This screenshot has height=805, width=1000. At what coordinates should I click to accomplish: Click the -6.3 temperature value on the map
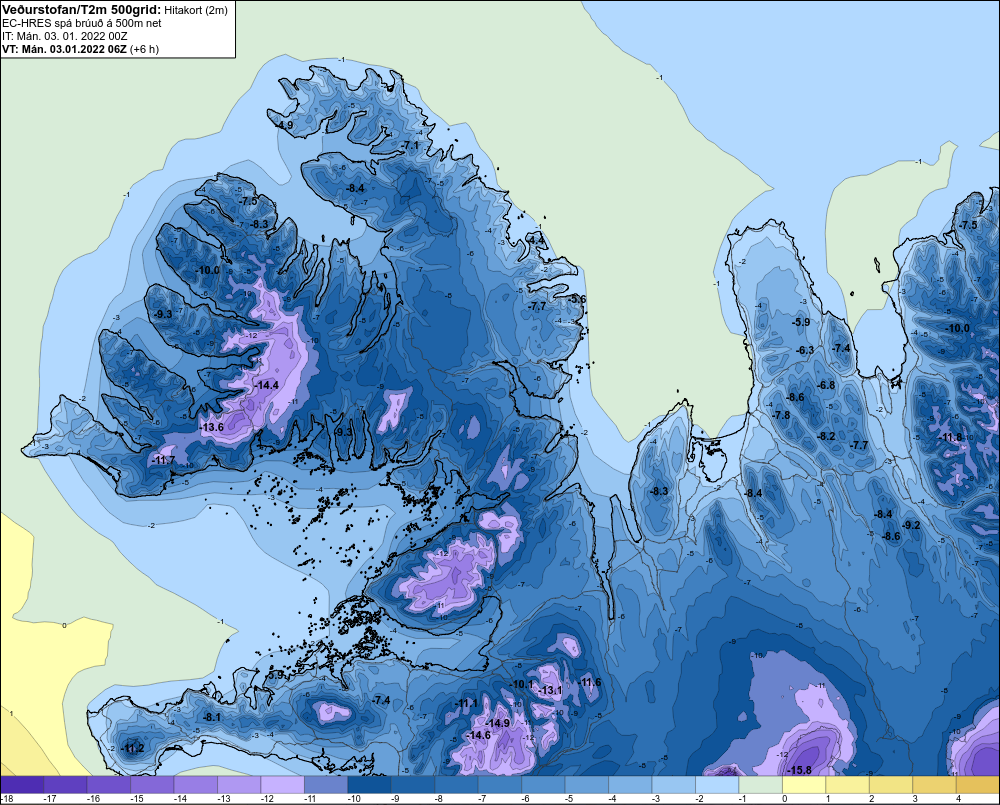(805, 350)
